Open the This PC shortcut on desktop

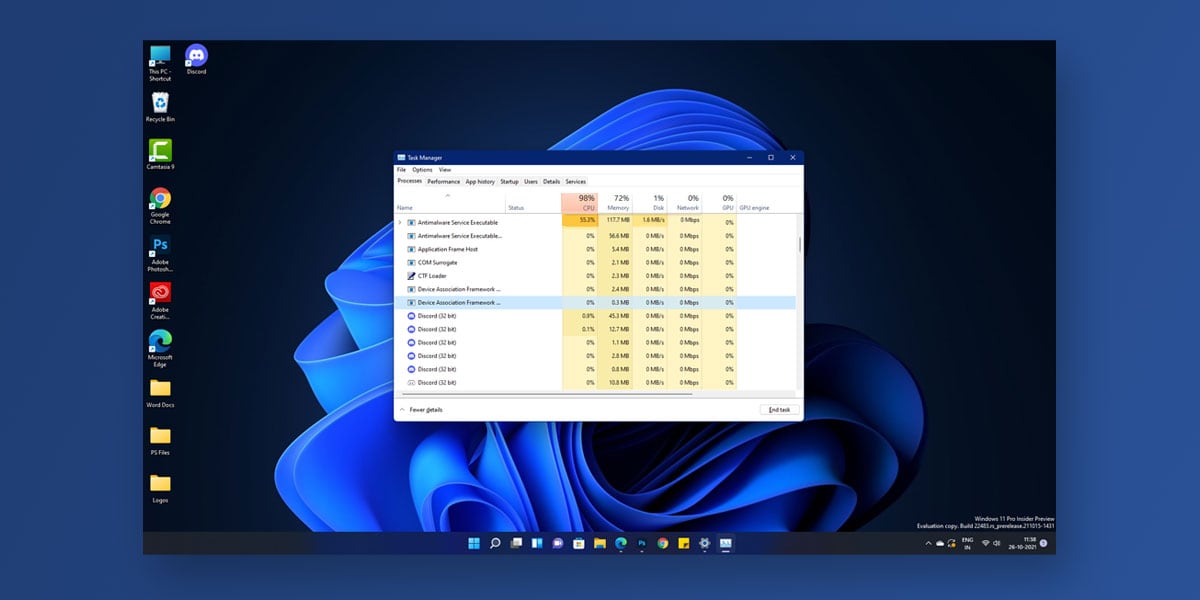(x=160, y=62)
